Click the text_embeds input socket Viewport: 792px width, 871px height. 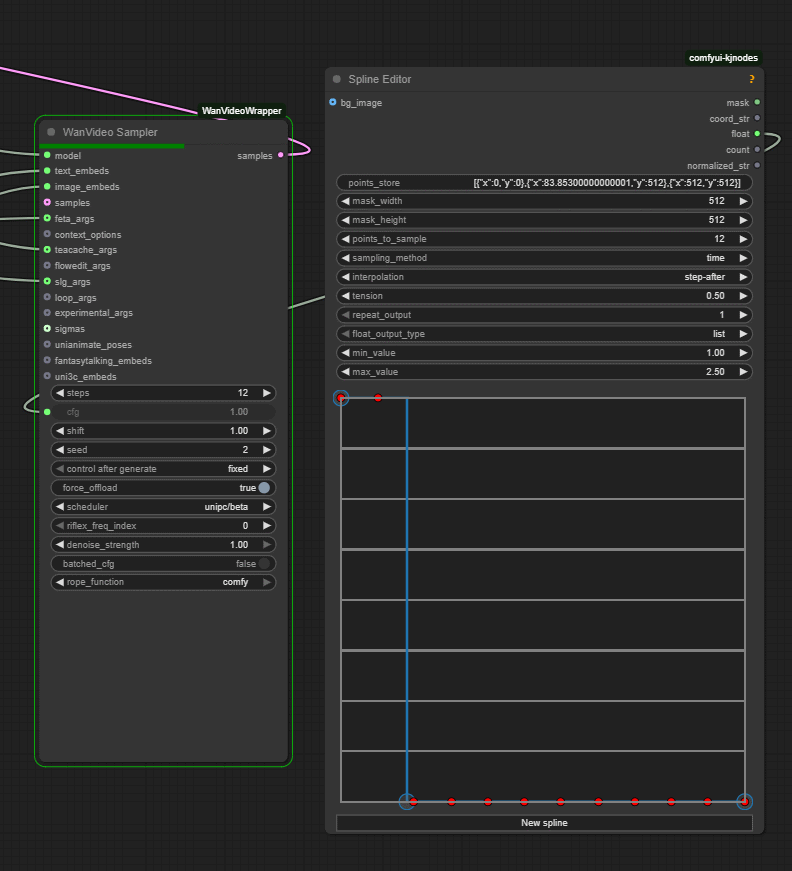[47, 171]
